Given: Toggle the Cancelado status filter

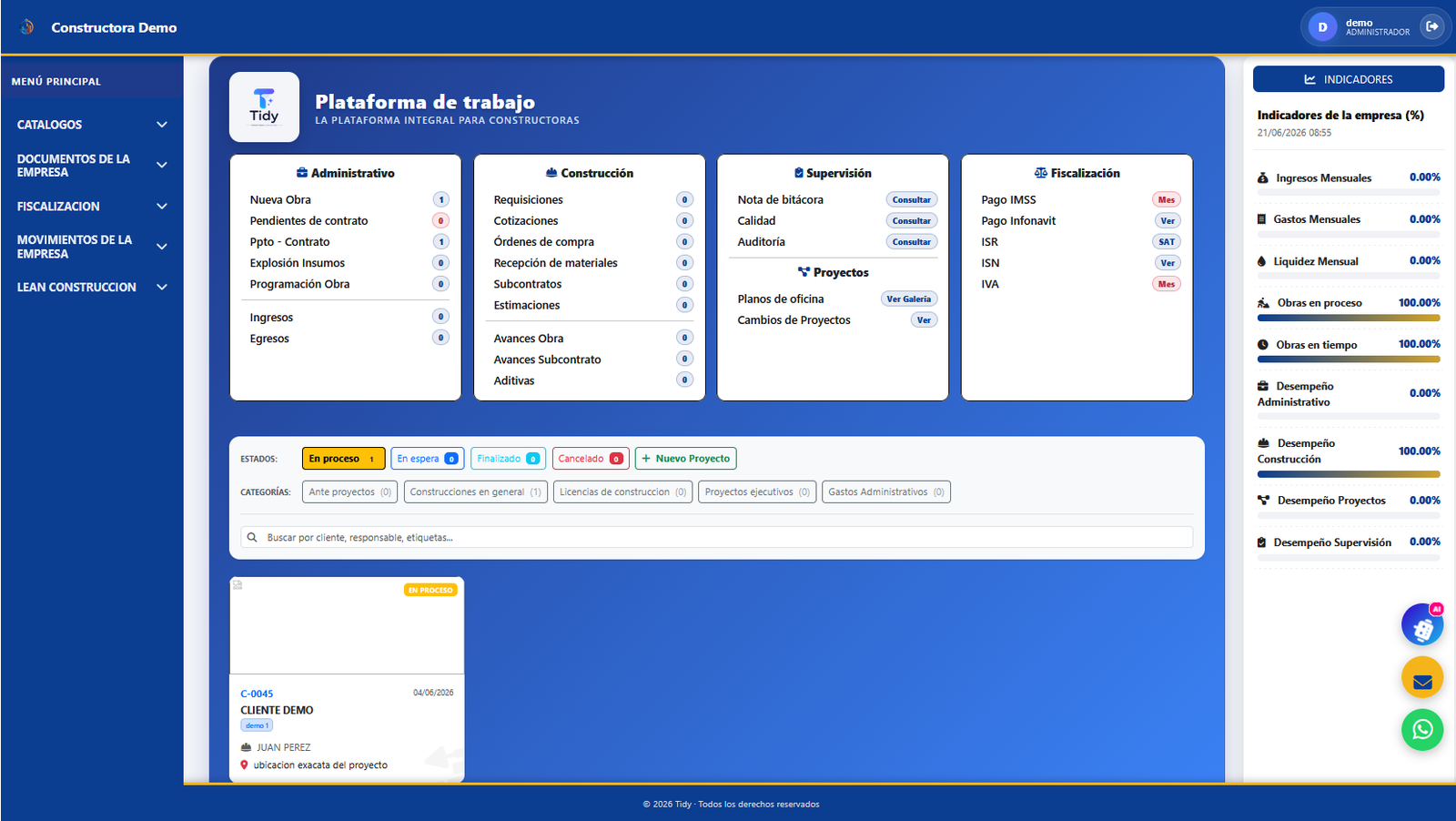Looking at the screenshot, I should click(x=591, y=459).
